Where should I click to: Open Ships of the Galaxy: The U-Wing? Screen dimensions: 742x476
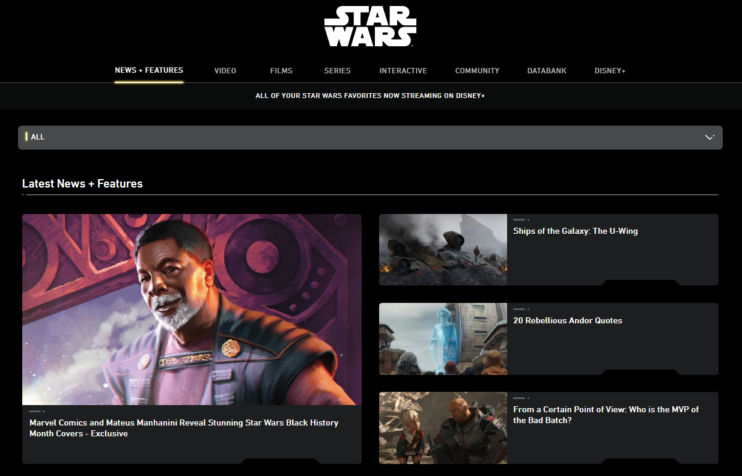tap(575, 231)
